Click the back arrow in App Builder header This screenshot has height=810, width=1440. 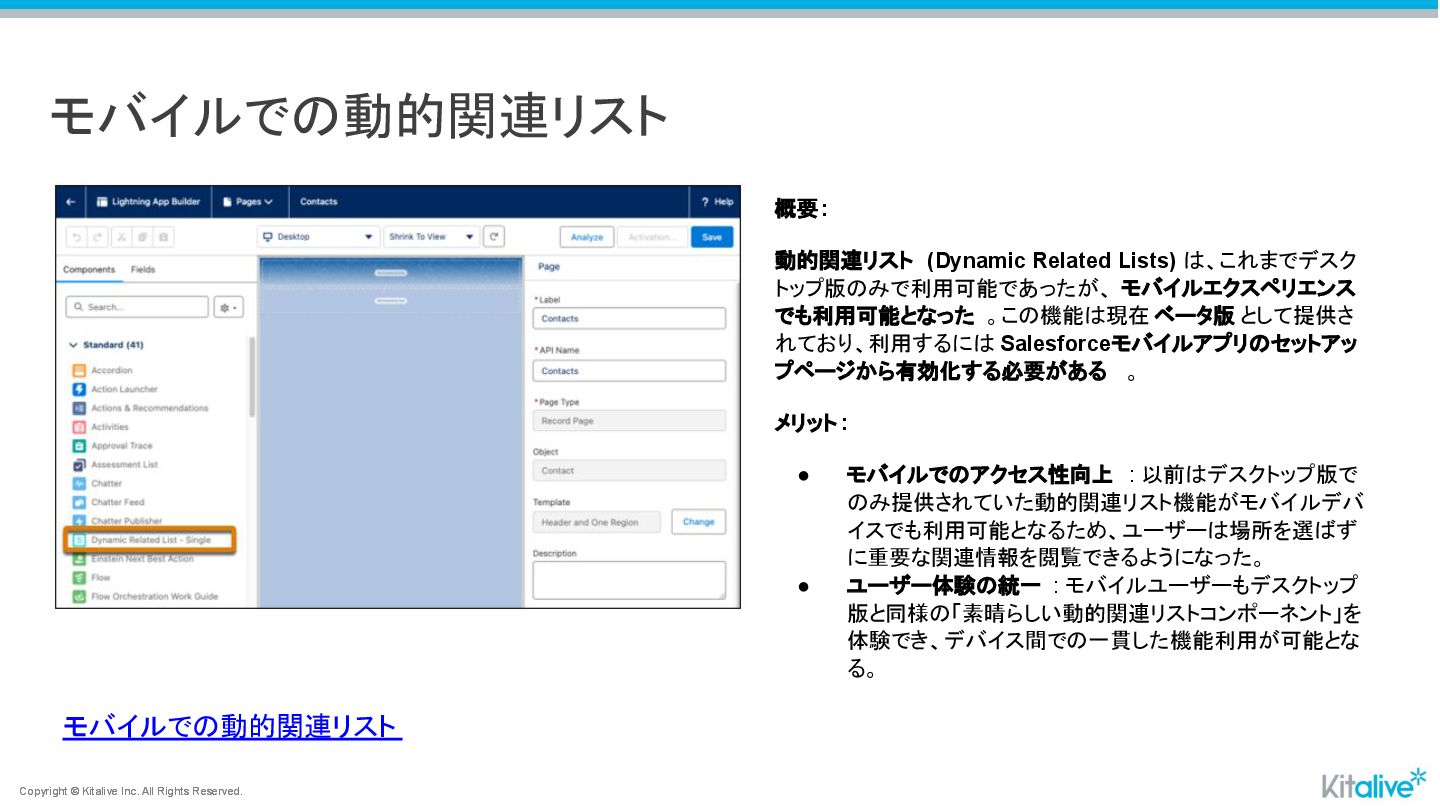coord(70,202)
